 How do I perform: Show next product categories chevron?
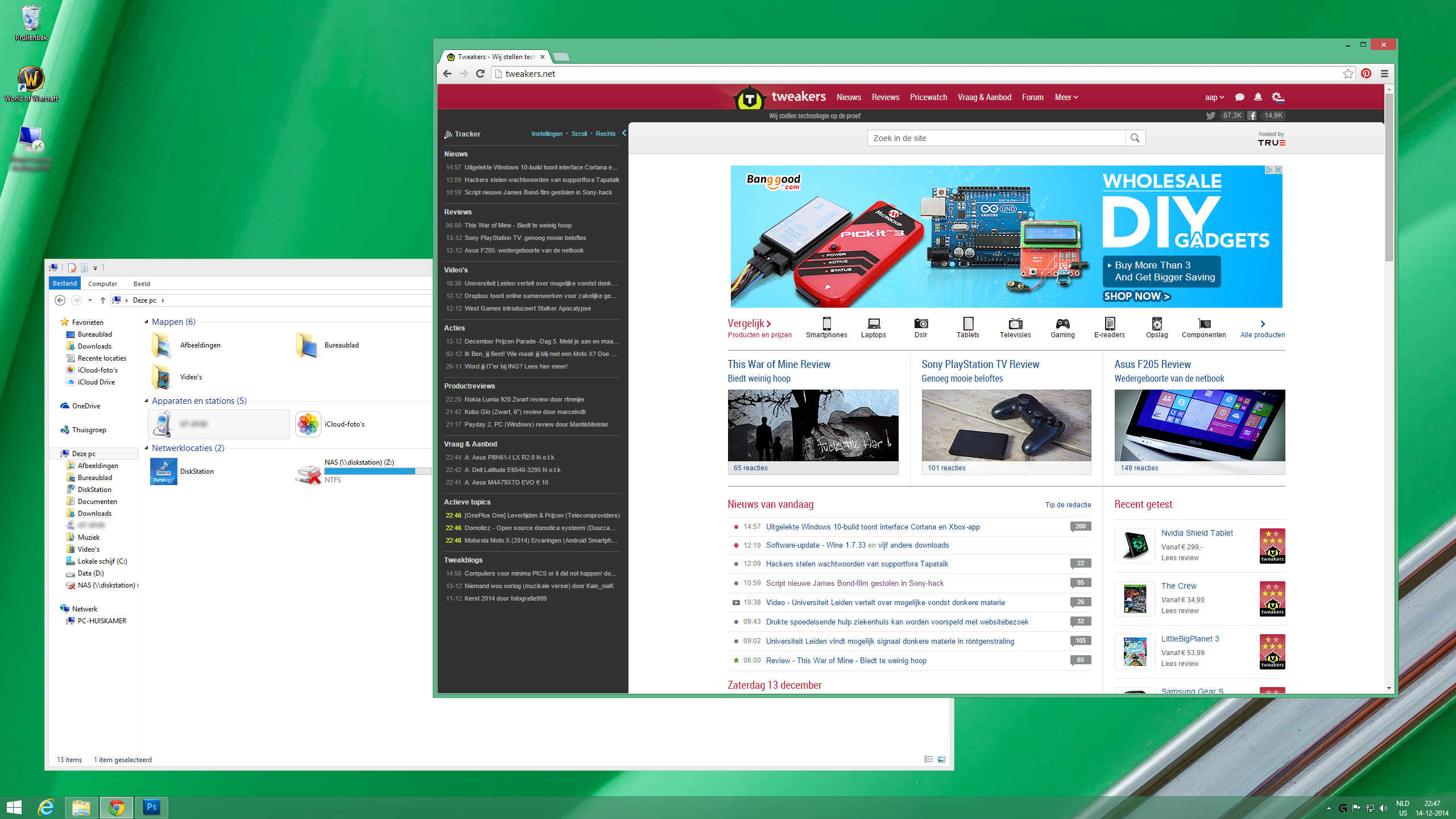pyautogui.click(x=1263, y=324)
